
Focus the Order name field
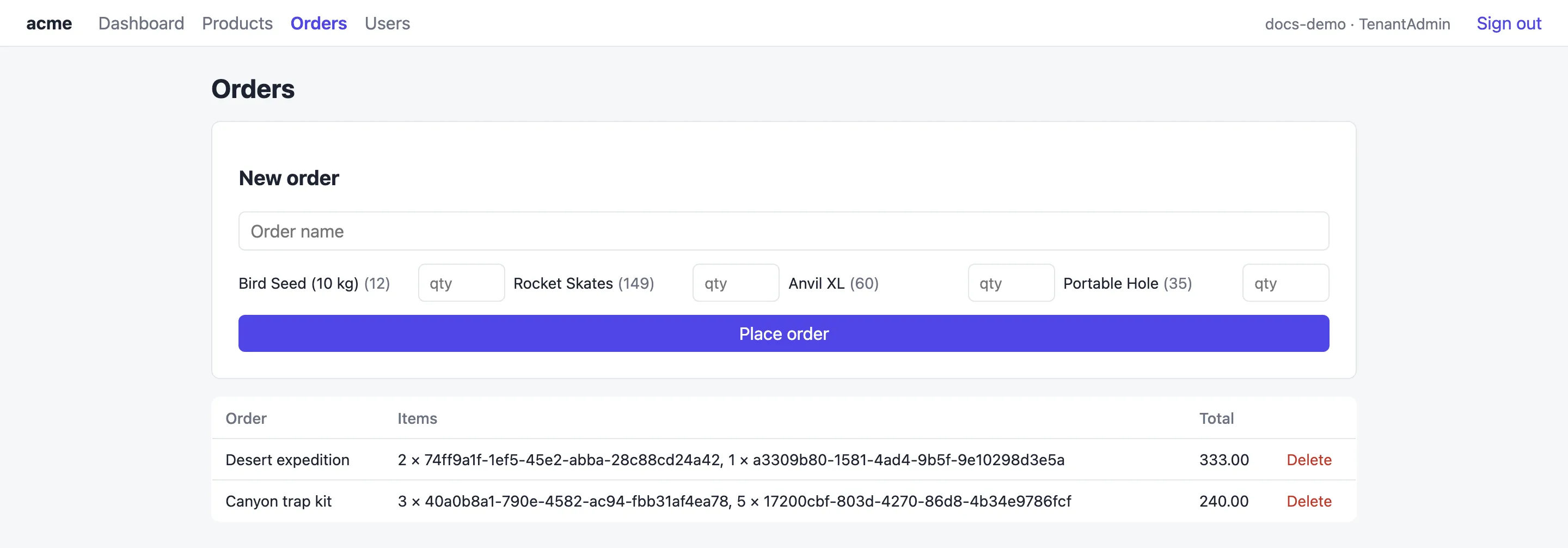(x=783, y=231)
